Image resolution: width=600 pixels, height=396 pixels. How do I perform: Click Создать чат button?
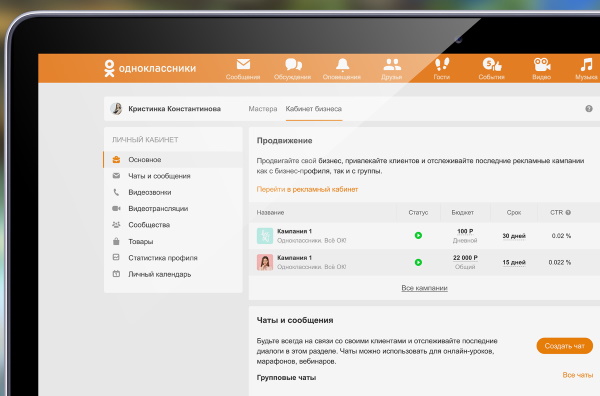[x=564, y=346]
